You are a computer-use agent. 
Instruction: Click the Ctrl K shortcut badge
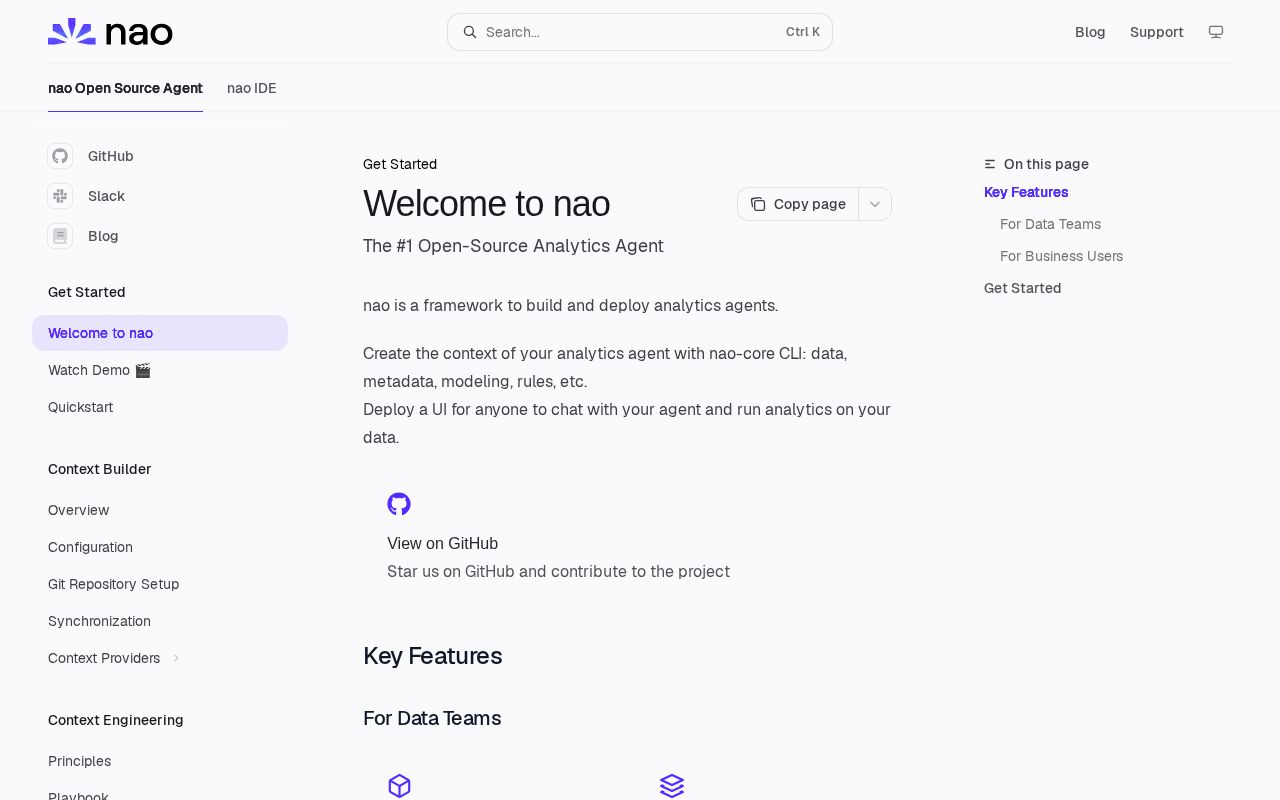[x=803, y=32]
